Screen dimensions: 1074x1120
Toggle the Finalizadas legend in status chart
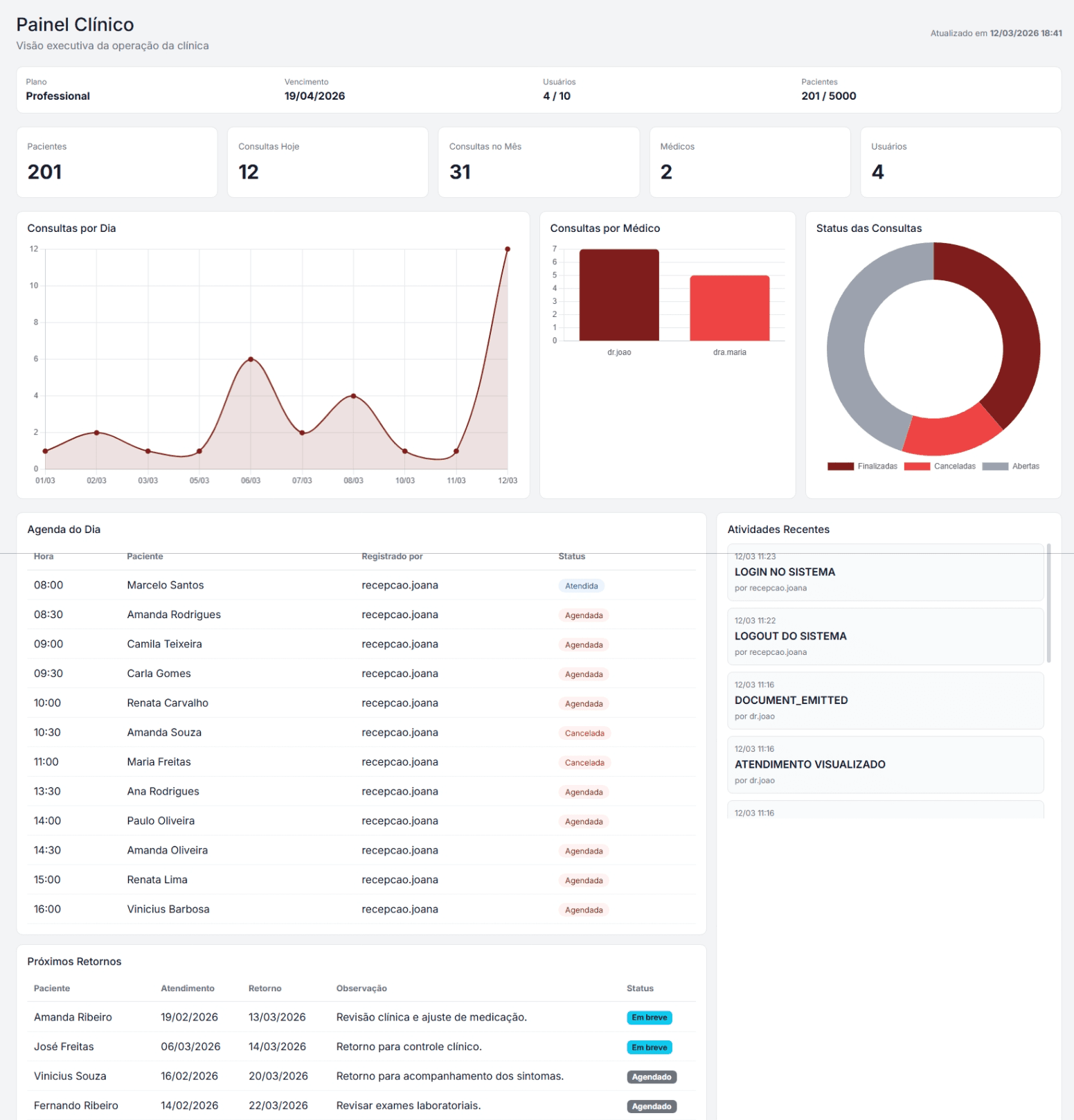pyautogui.click(x=862, y=467)
